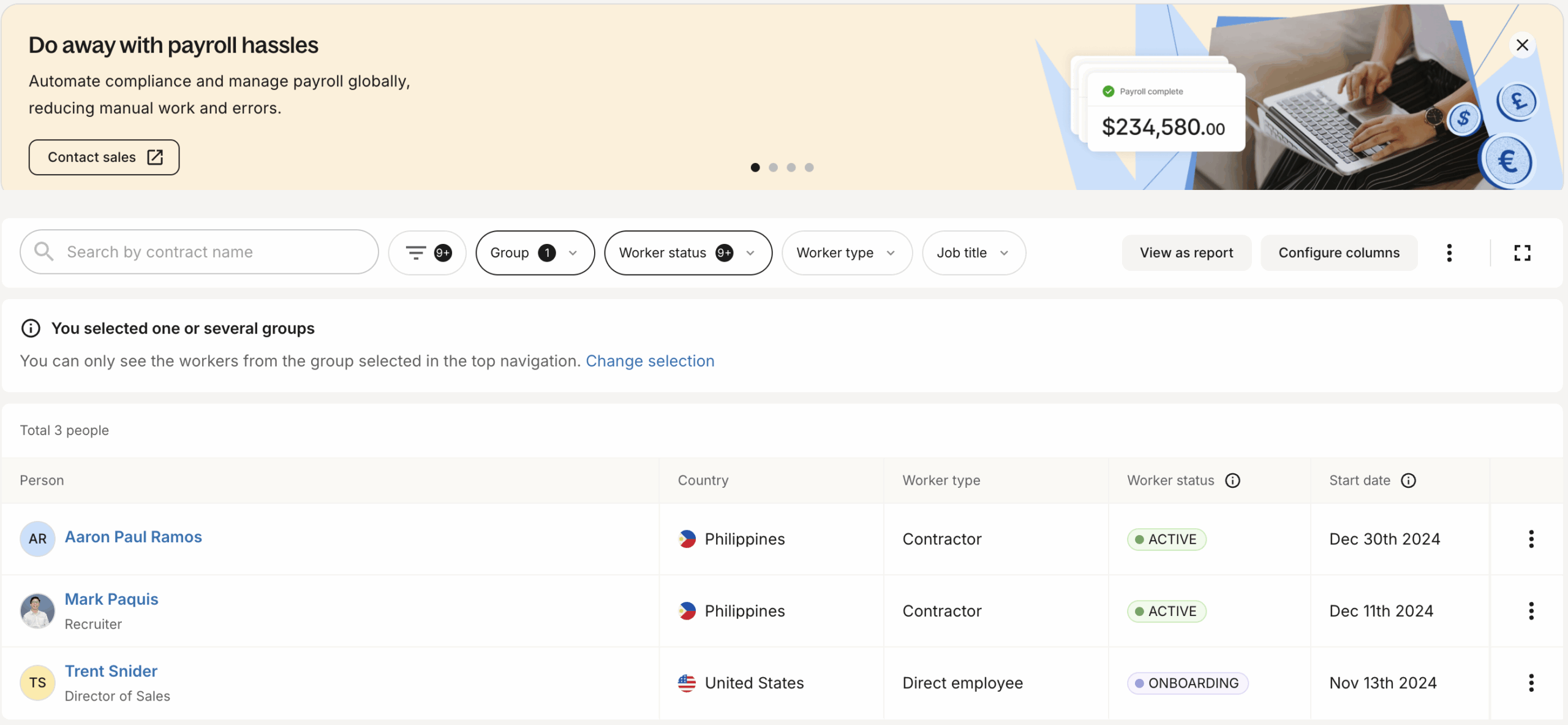The height and width of the screenshot is (725, 1568).
Task: Open row actions menu for Mark Paquis
Action: pyautogui.click(x=1531, y=611)
